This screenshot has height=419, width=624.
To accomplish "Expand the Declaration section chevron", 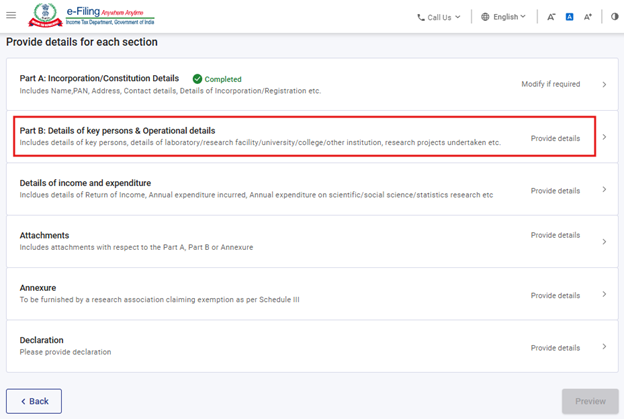I will [604, 347].
